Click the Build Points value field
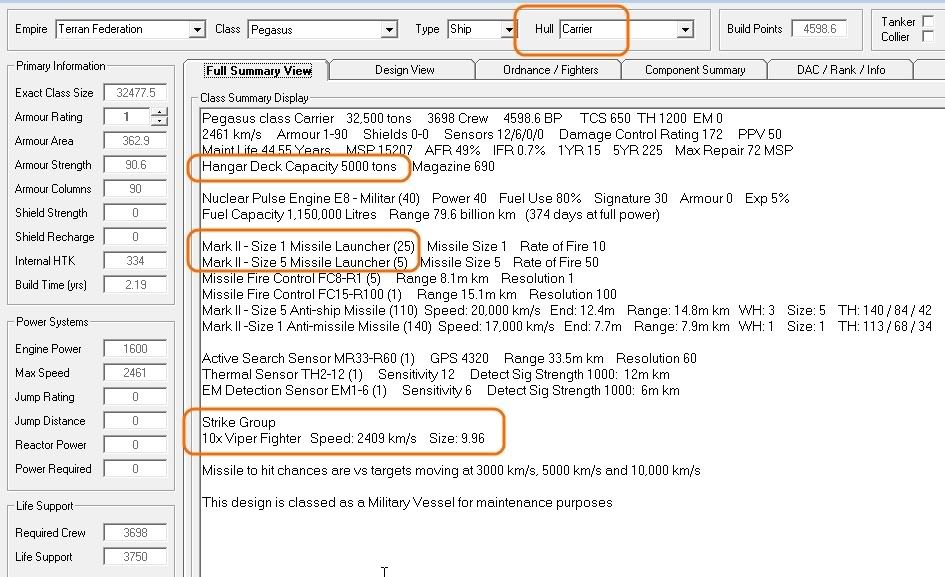 (x=819, y=29)
